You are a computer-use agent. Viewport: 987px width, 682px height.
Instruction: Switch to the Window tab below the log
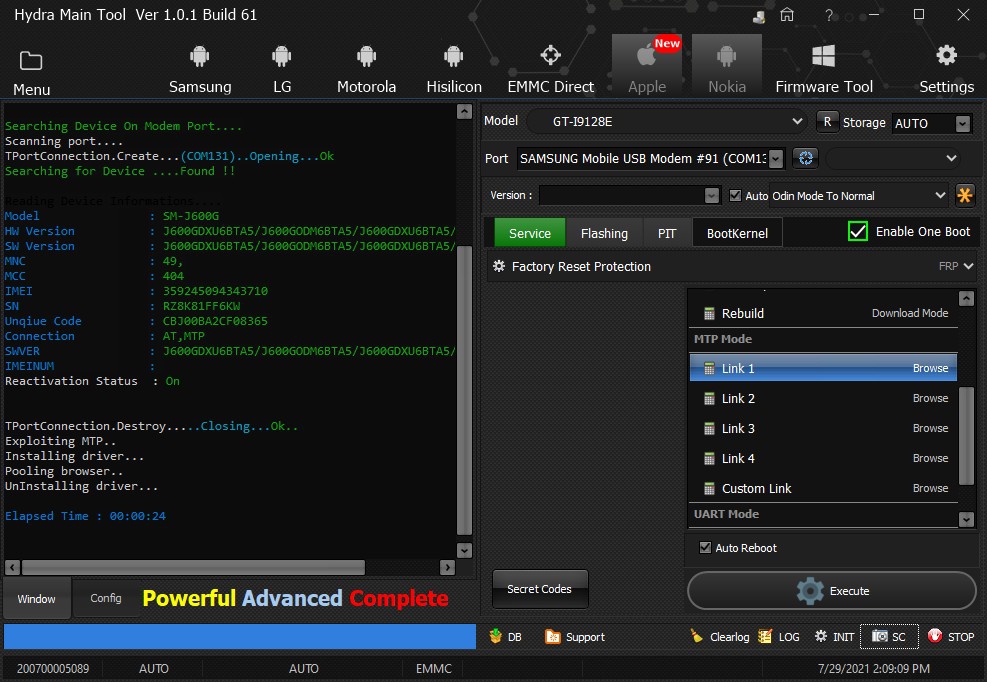point(37,598)
